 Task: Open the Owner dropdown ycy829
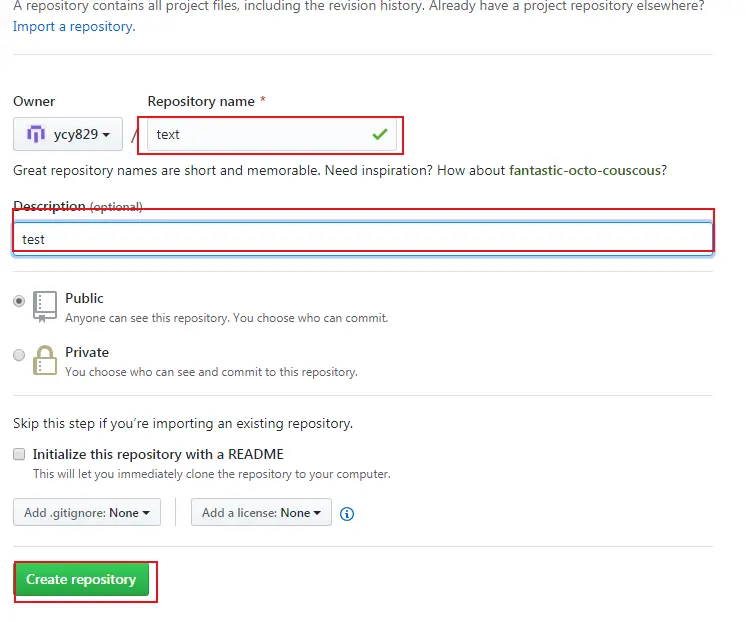tap(68, 134)
